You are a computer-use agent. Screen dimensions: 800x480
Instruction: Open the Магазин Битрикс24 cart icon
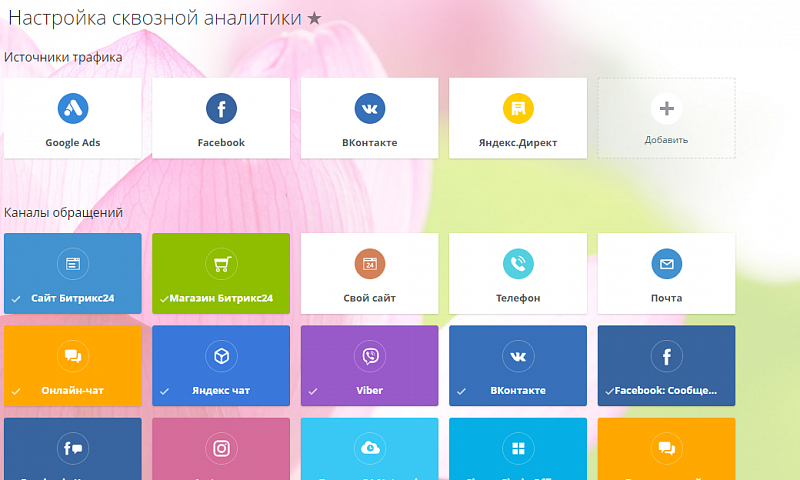(x=221, y=264)
